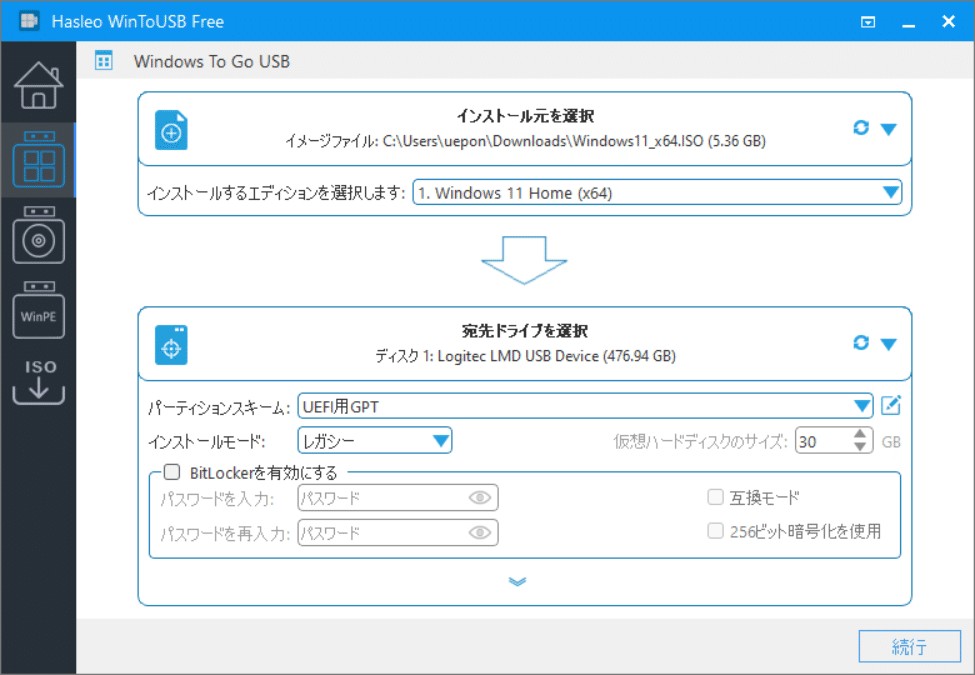Open the installation source dropdown arrow
Viewport: 975px width, 675px height.
pos(889,129)
